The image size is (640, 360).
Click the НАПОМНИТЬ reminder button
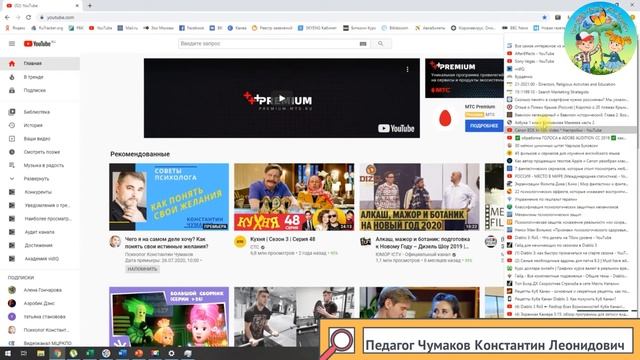coord(142,269)
